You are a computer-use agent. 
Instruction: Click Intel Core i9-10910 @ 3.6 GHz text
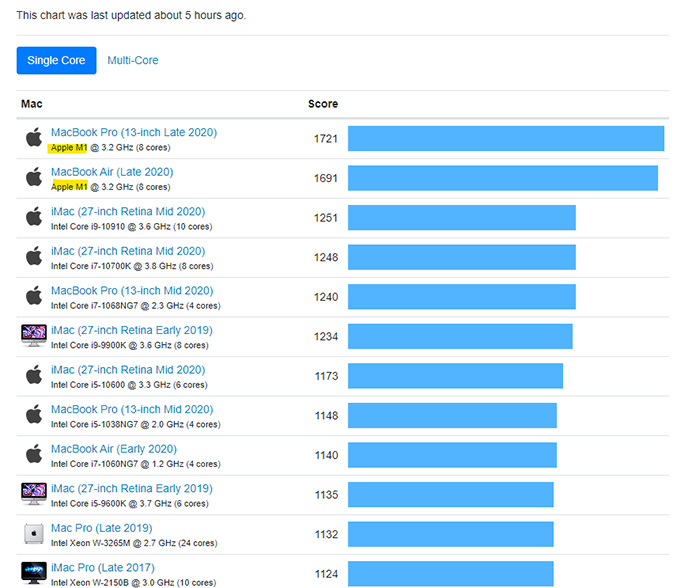pos(131,227)
